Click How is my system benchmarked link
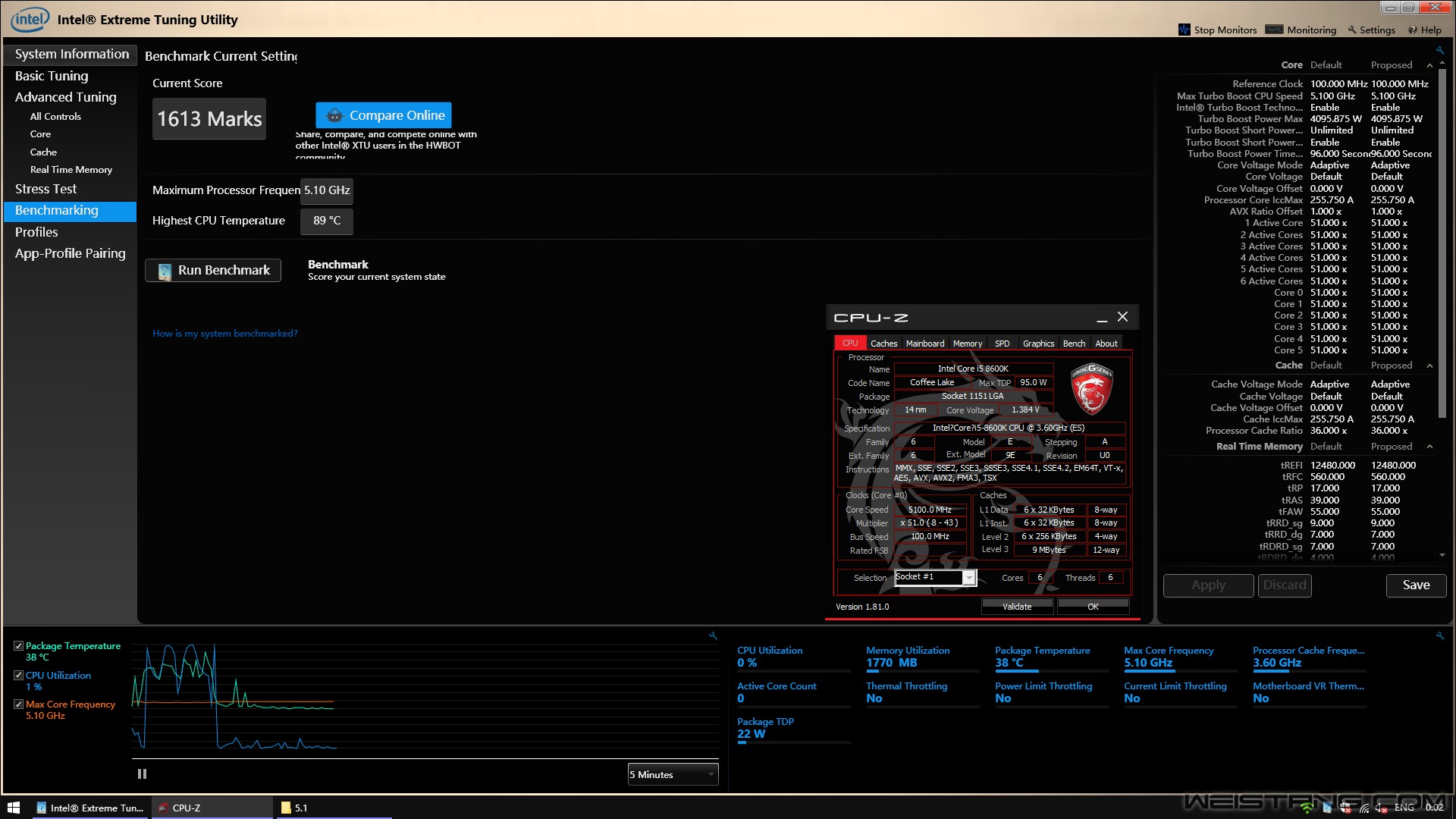Viewport: 1456px width, 819px height. point(225,334)
